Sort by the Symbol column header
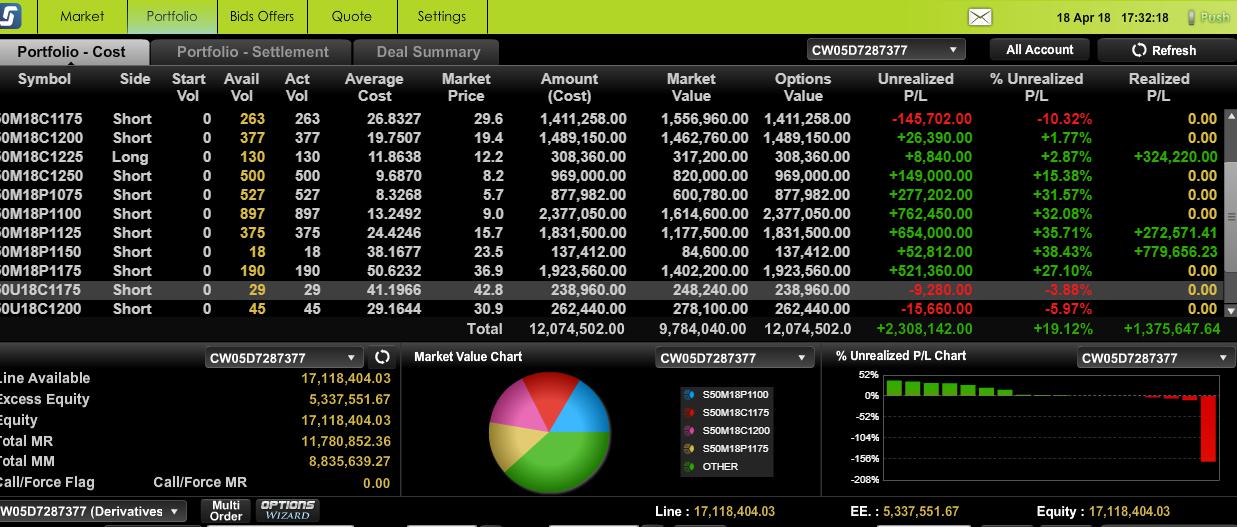 pyautogui.click(x=45, y=79)
